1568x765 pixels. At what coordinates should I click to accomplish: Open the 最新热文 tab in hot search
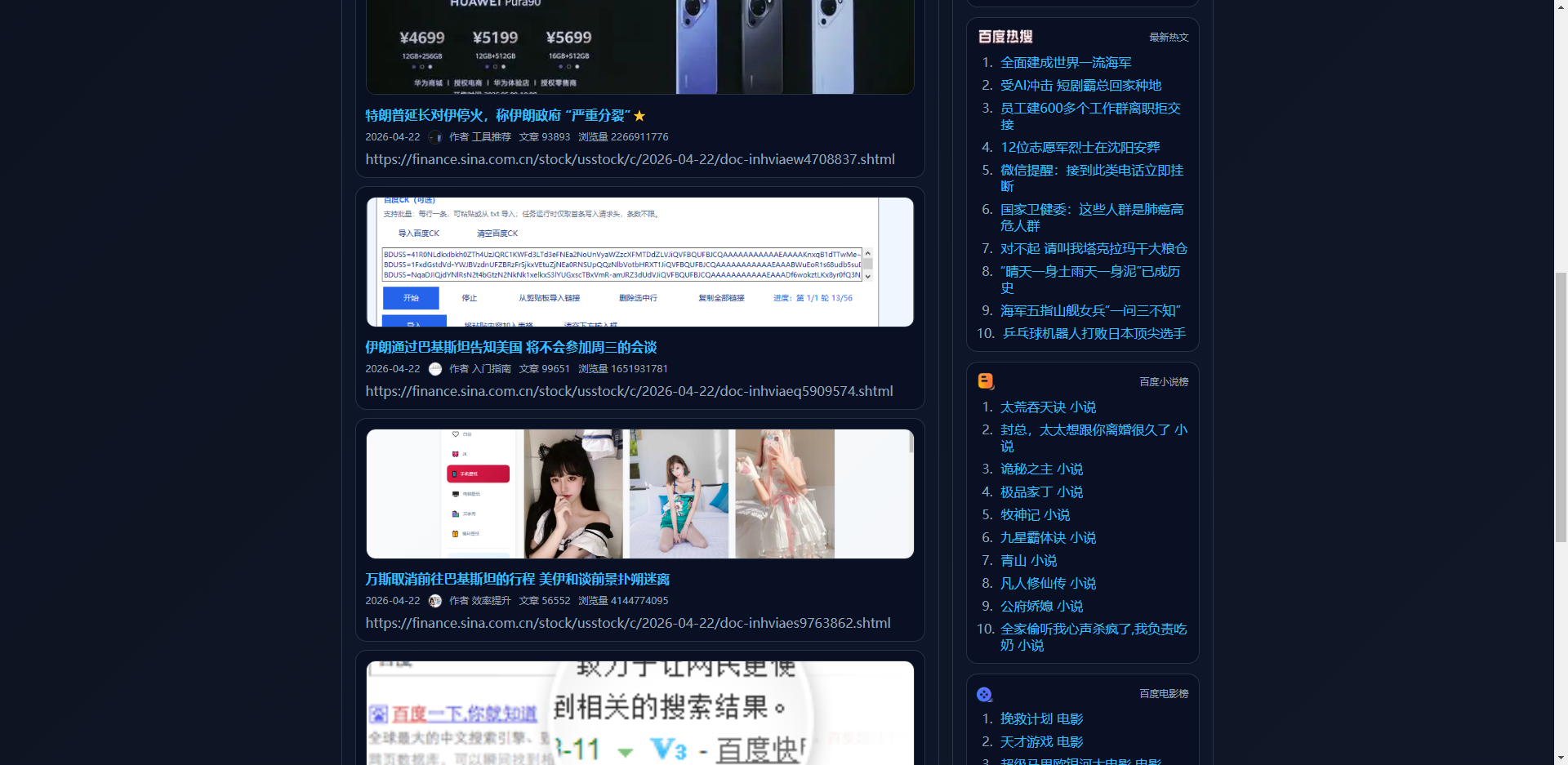(x=1169, y=38)
